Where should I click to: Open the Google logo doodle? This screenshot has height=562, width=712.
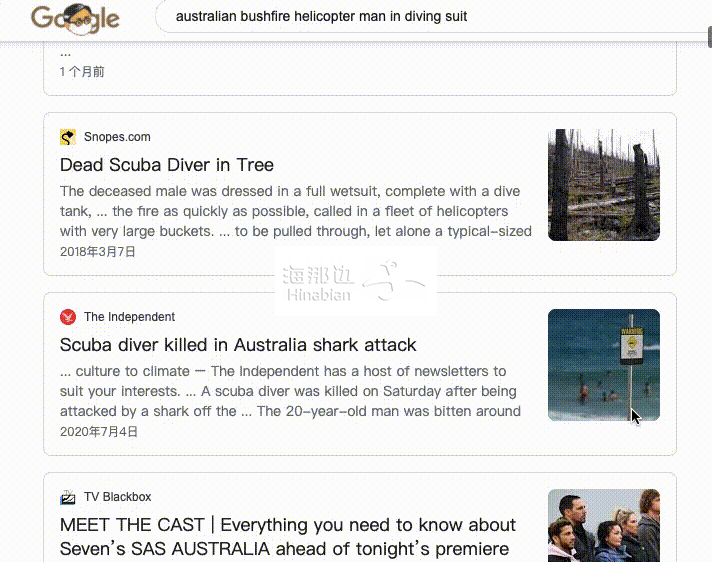point(75,19)
